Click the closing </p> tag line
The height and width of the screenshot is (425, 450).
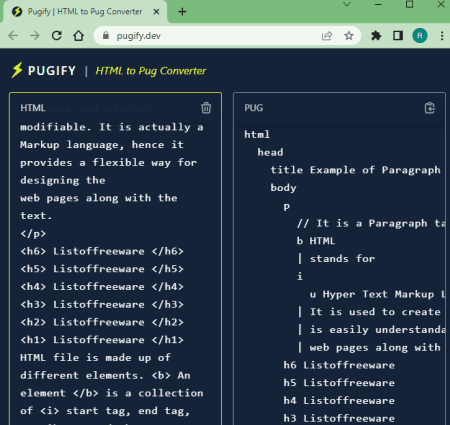[x=33, y=233]
